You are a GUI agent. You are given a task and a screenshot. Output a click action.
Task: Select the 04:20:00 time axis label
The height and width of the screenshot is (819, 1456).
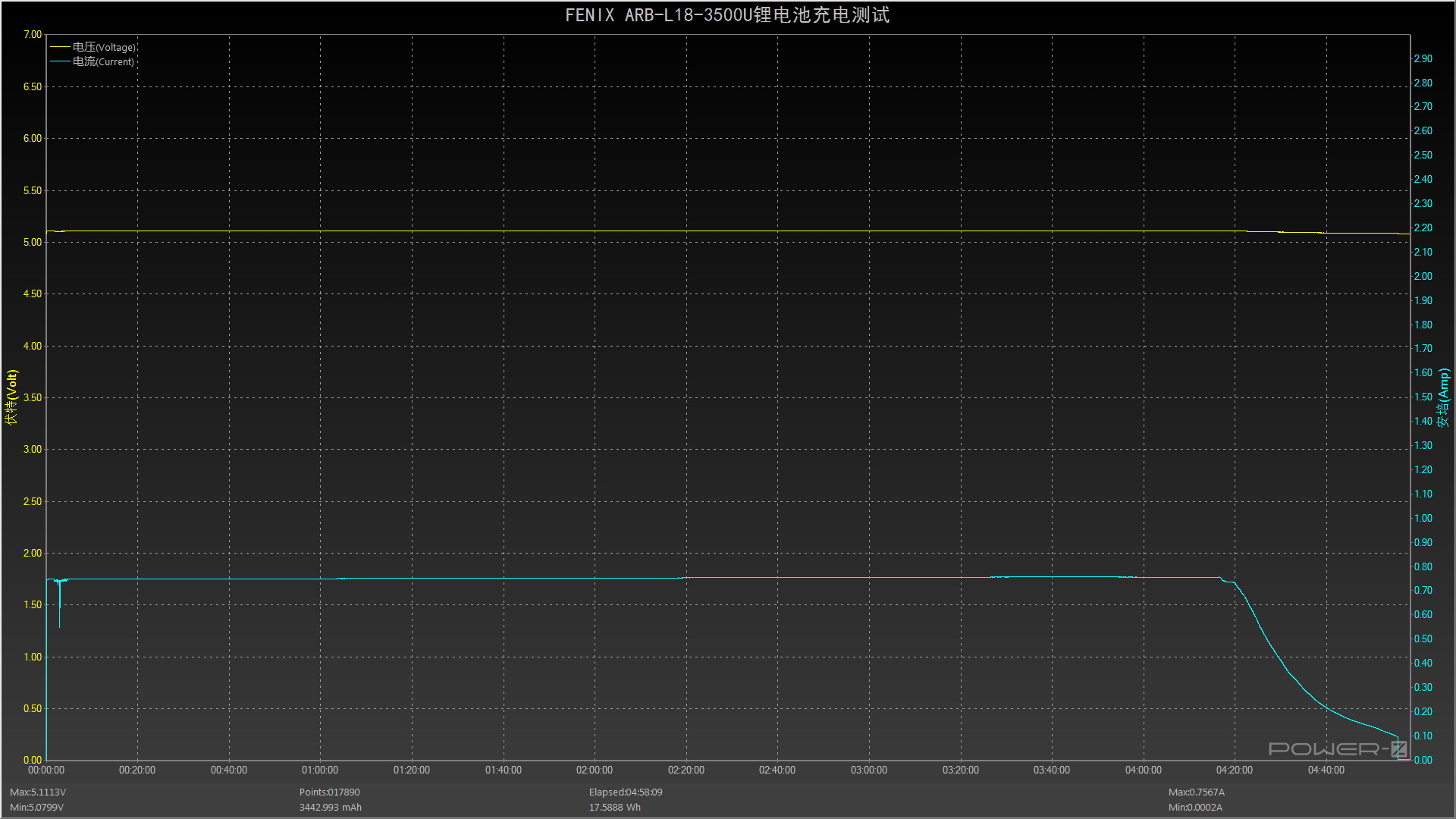click(1234, 770)
